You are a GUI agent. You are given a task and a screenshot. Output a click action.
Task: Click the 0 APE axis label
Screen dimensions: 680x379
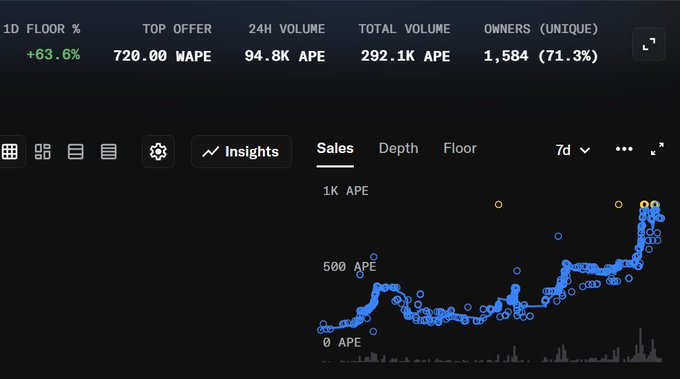[x=342, y=343]
